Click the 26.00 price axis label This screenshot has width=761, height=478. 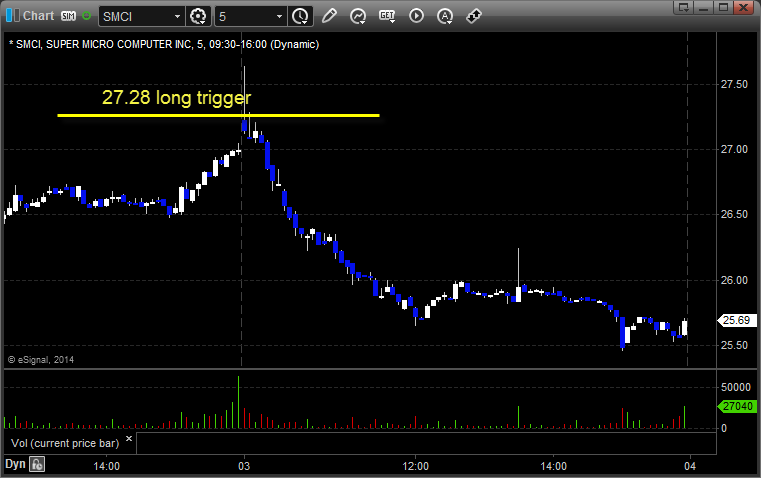tap(734, 280)
